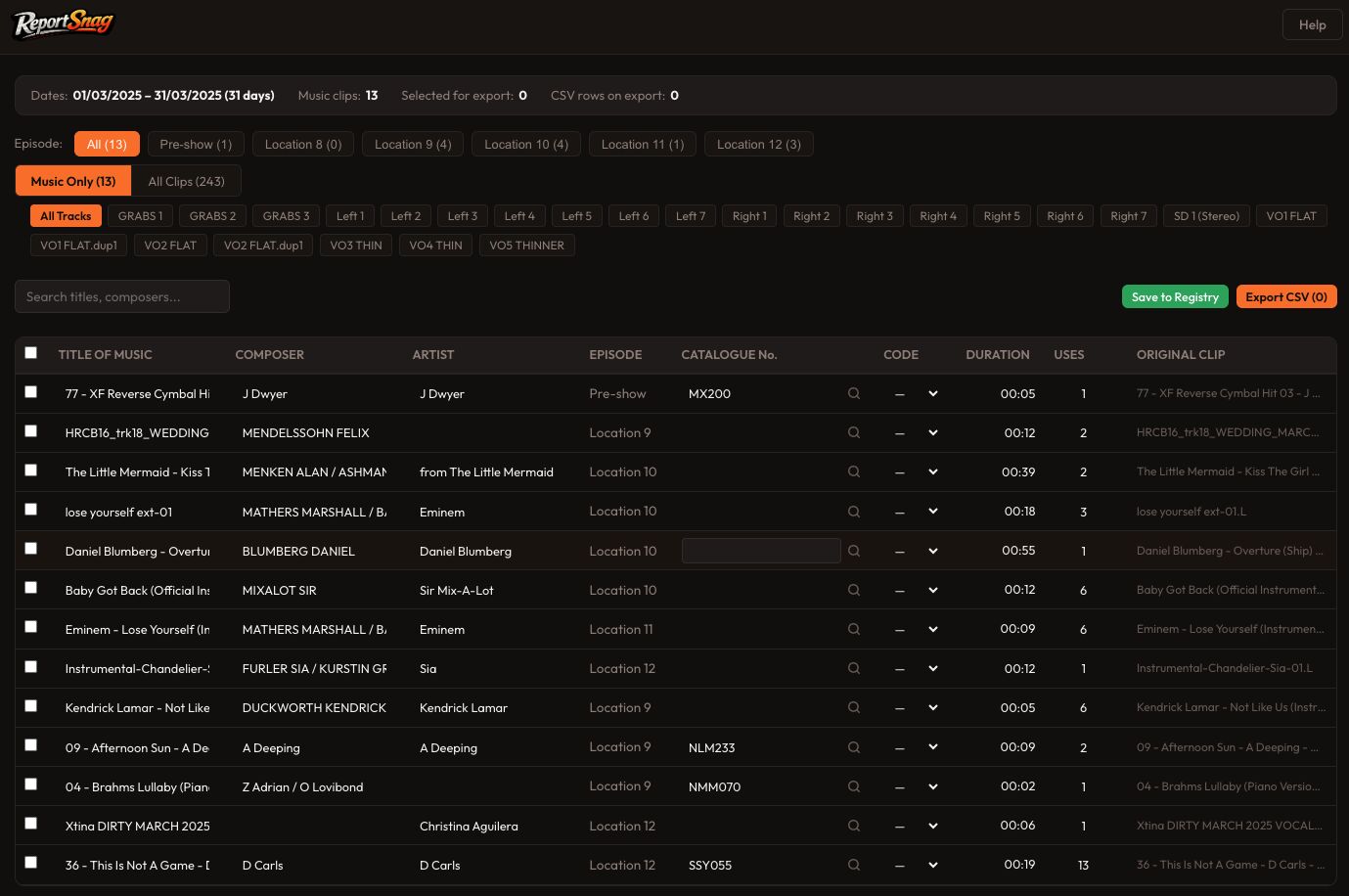Show Location 9 (4) episode tracks
This screenshot has width=1349, height=896.
pyautogui.click(x=413, y=144)
